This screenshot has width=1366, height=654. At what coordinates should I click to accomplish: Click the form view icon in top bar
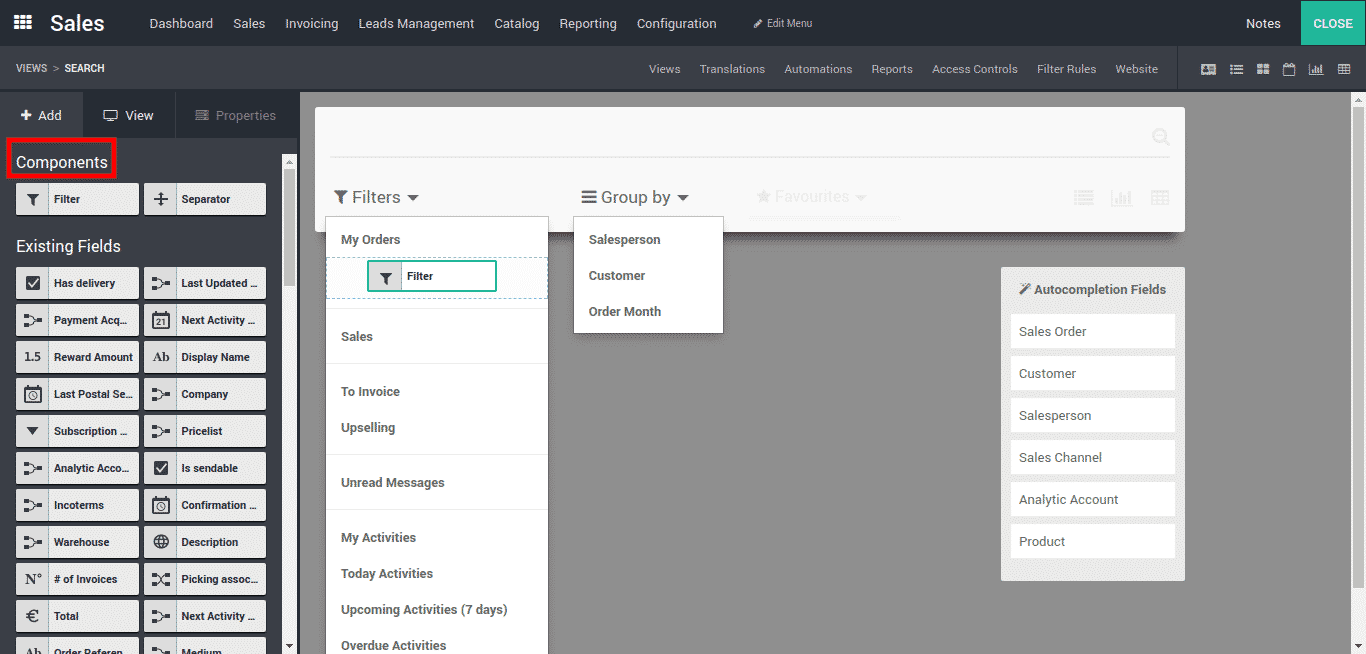coord(1208,69)
